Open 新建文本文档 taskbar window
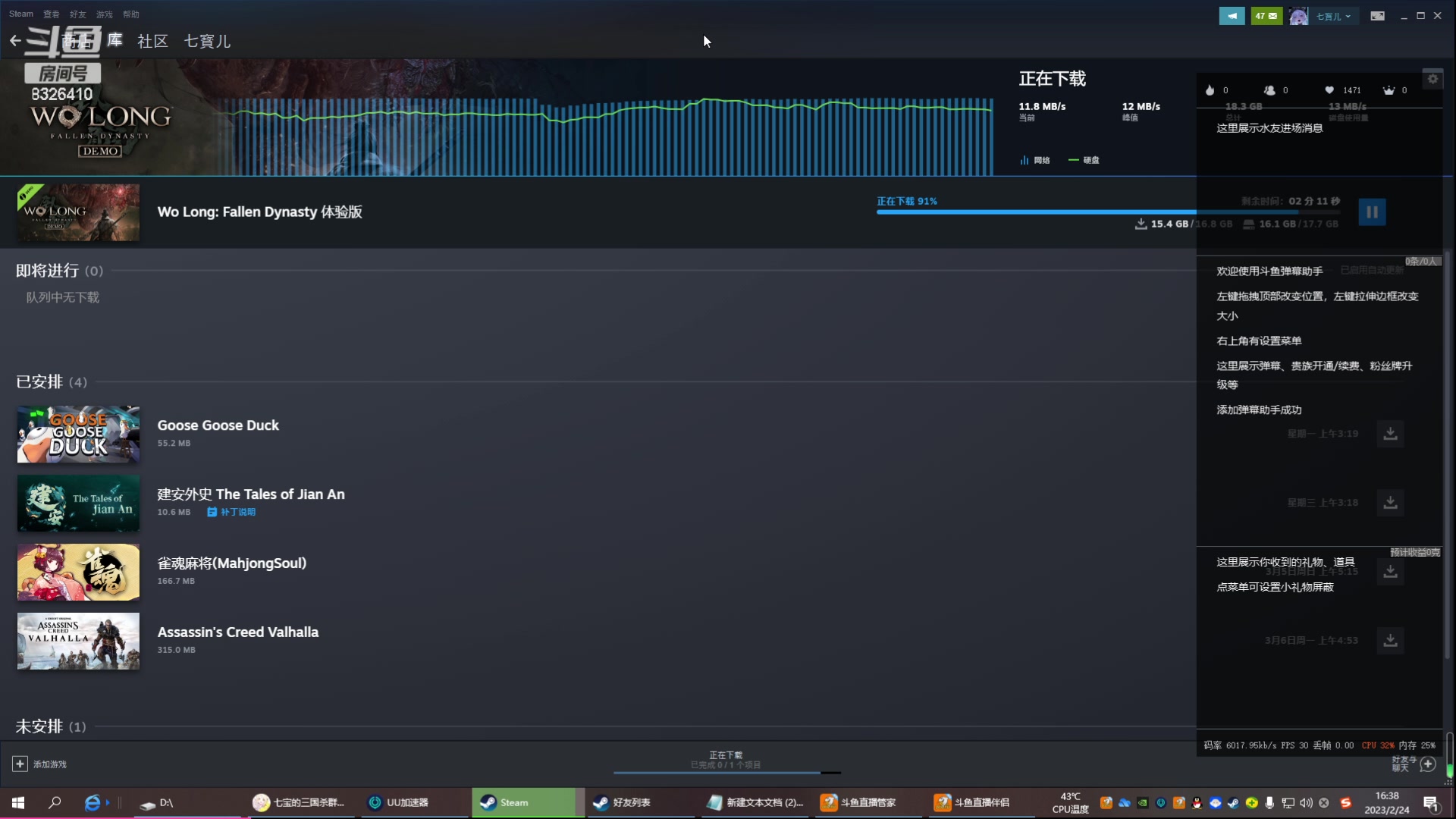Image resolution: width=1456 pixels, height=819 pixels. pos(755,803)
